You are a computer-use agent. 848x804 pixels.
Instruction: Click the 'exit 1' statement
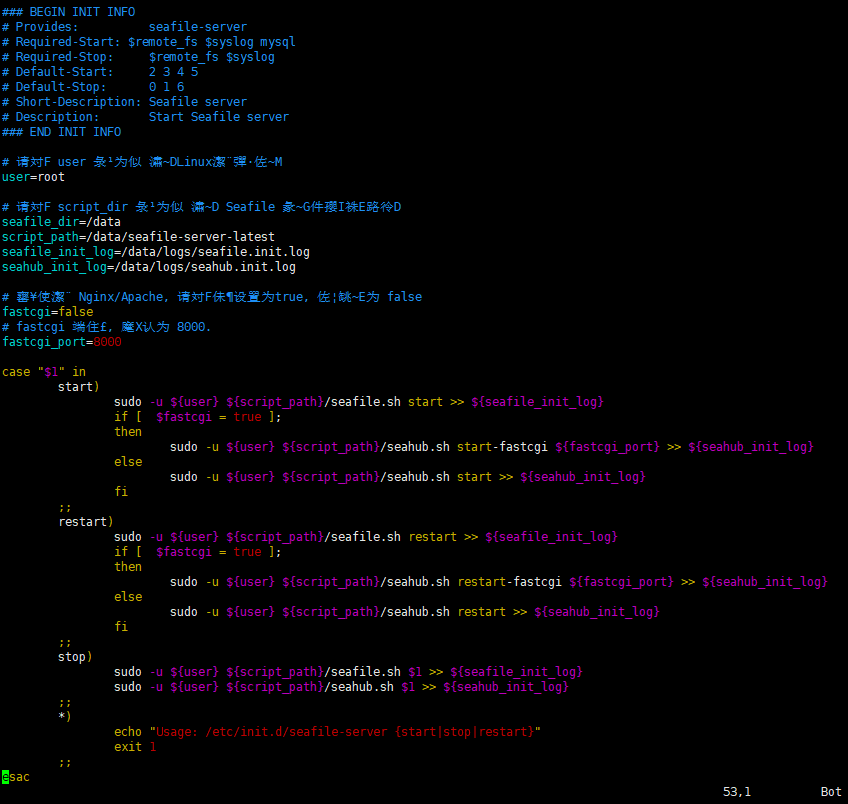(x=135, y=747)
